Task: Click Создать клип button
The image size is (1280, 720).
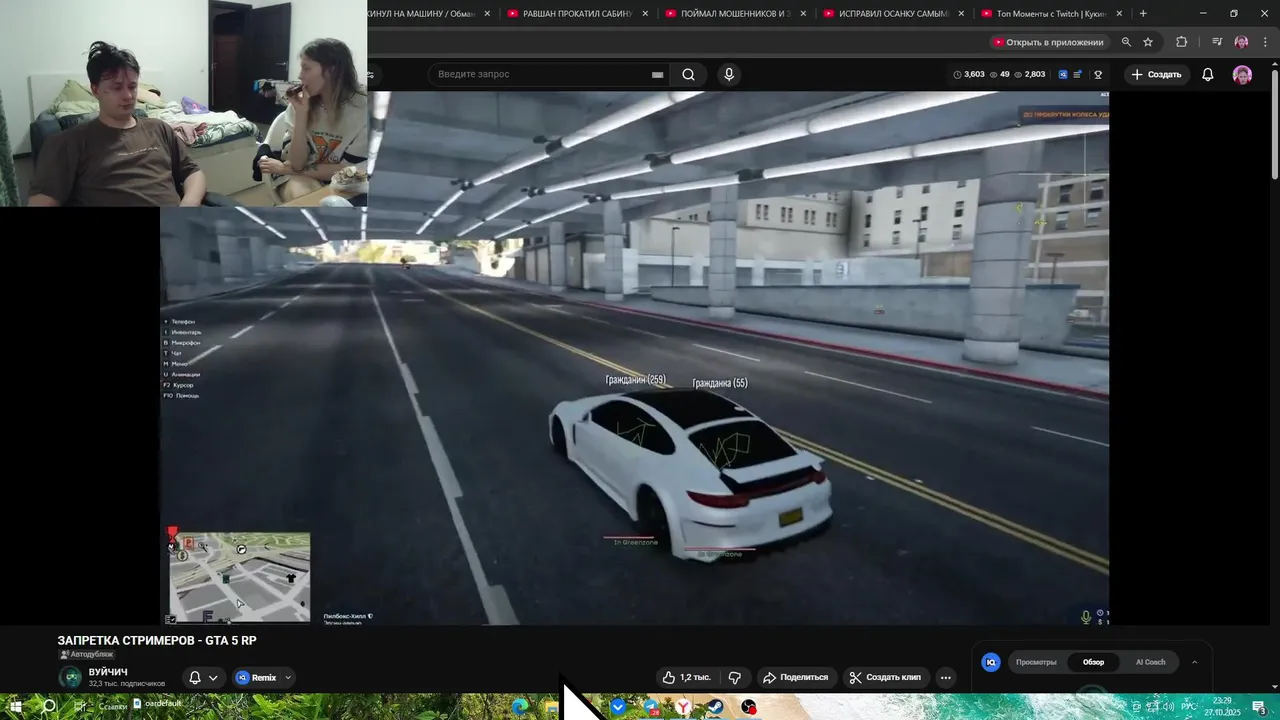Action: (x=886, y=677)
